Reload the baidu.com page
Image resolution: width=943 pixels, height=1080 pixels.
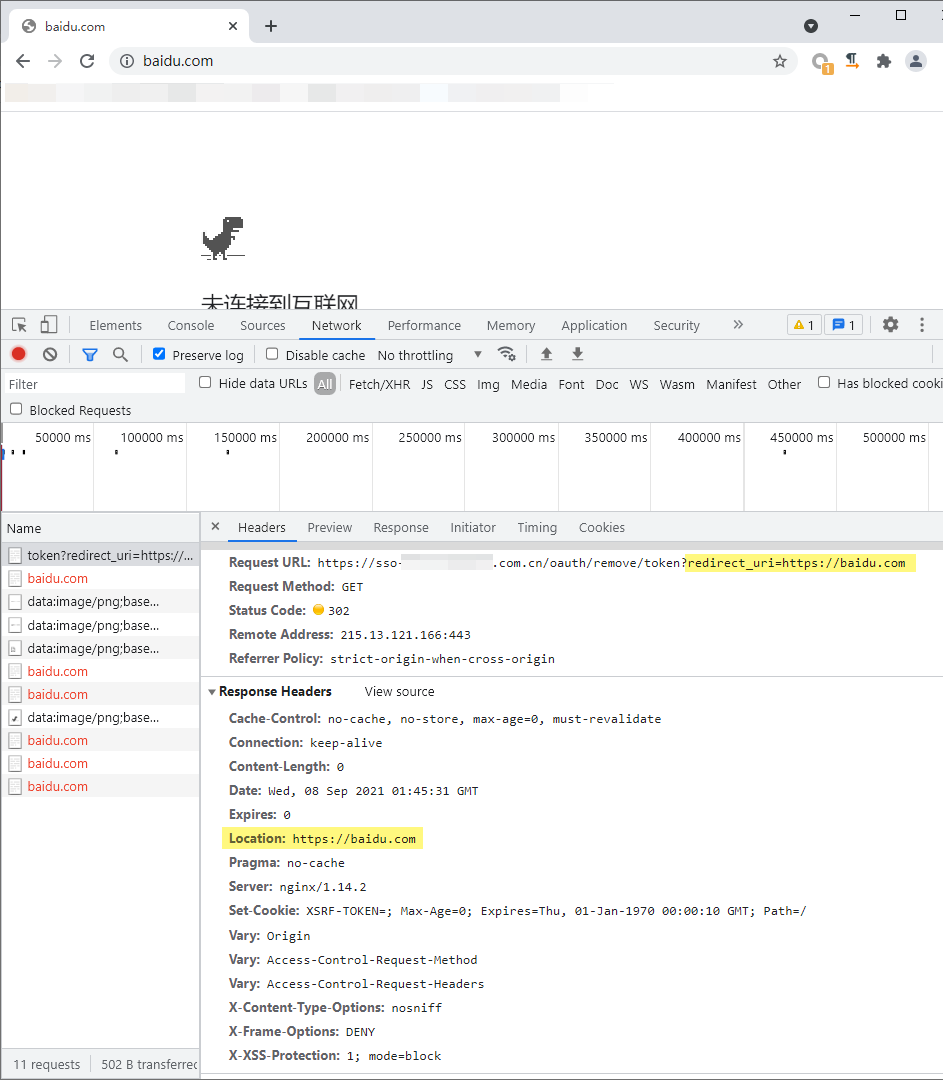coord(87,61)
